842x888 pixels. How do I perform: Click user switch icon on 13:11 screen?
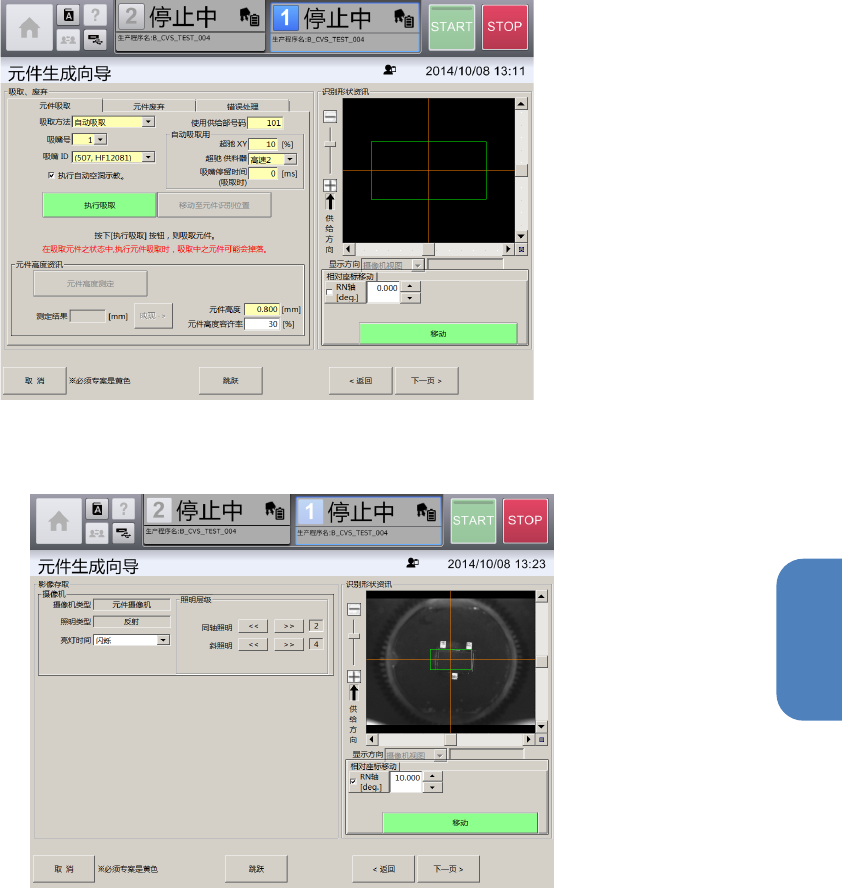pyautogui.click(x=69, y=40)
